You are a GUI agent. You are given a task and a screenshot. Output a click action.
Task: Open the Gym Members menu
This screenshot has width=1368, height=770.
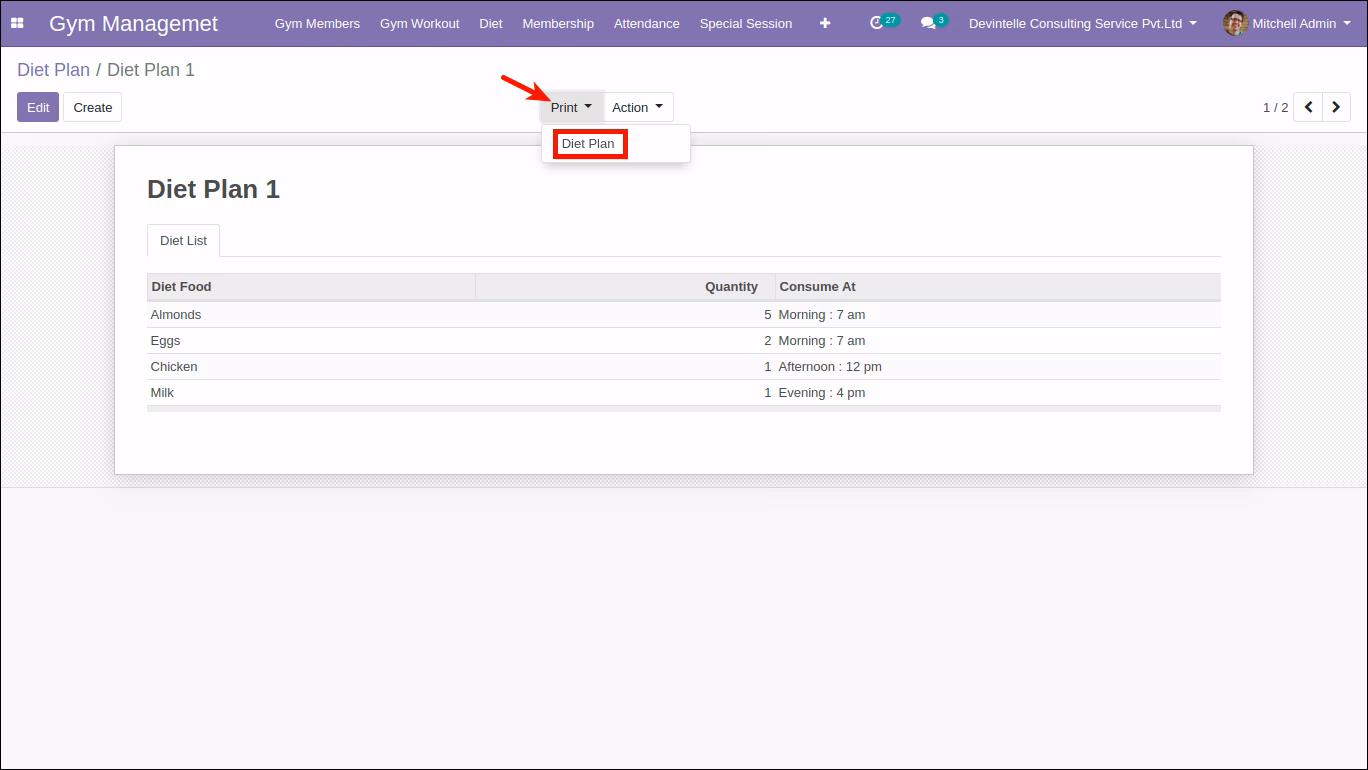click(317, 23)
